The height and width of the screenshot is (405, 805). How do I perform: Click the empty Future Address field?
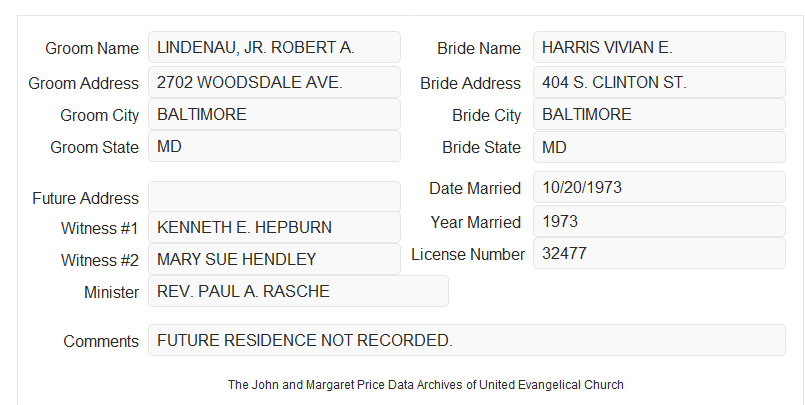[274, 197]
